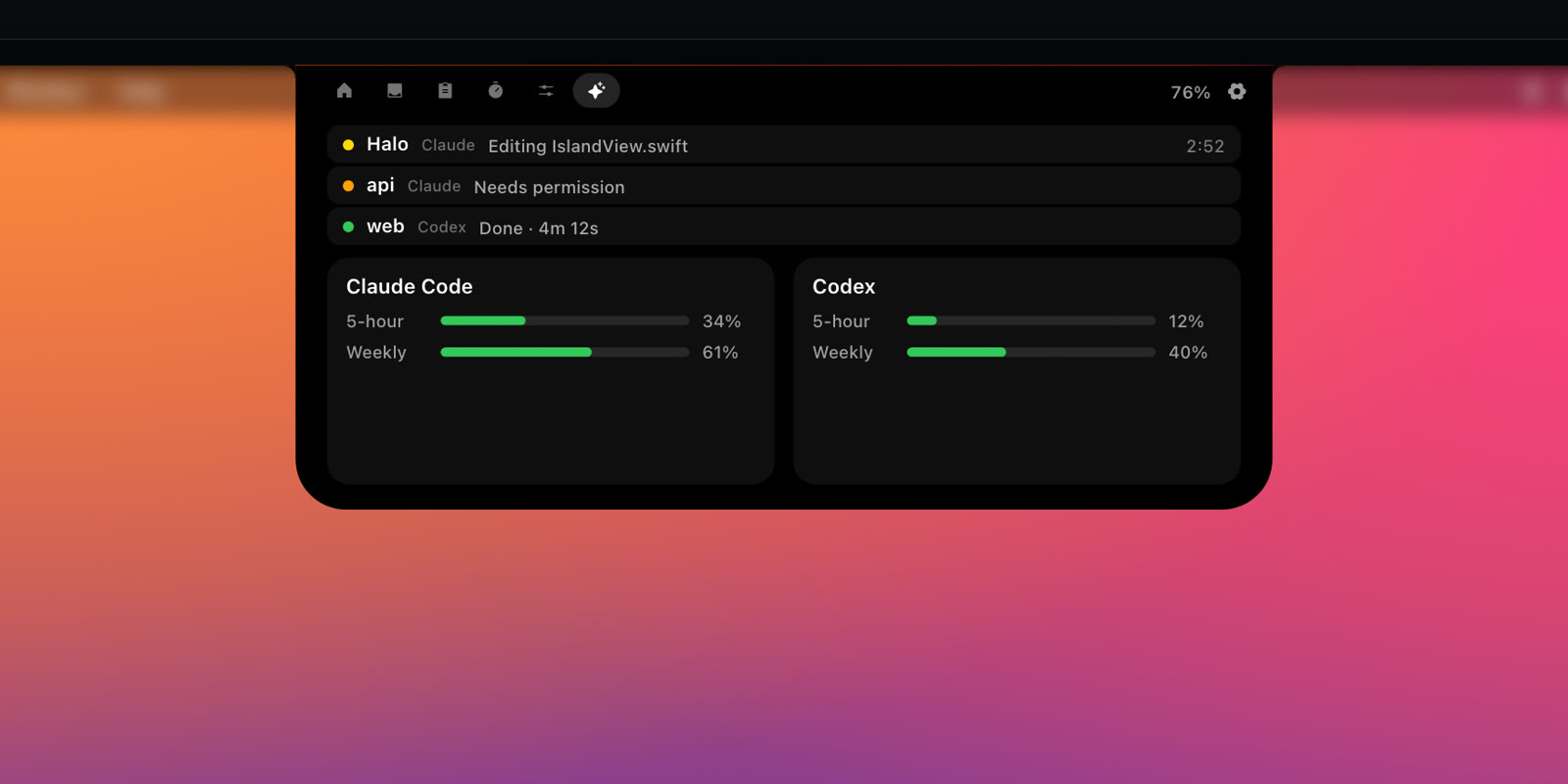This screenshot has width=1568, height=784.
Task: Click the Claude Code card title
Action: pyautogui.click(x=410, y=286)
